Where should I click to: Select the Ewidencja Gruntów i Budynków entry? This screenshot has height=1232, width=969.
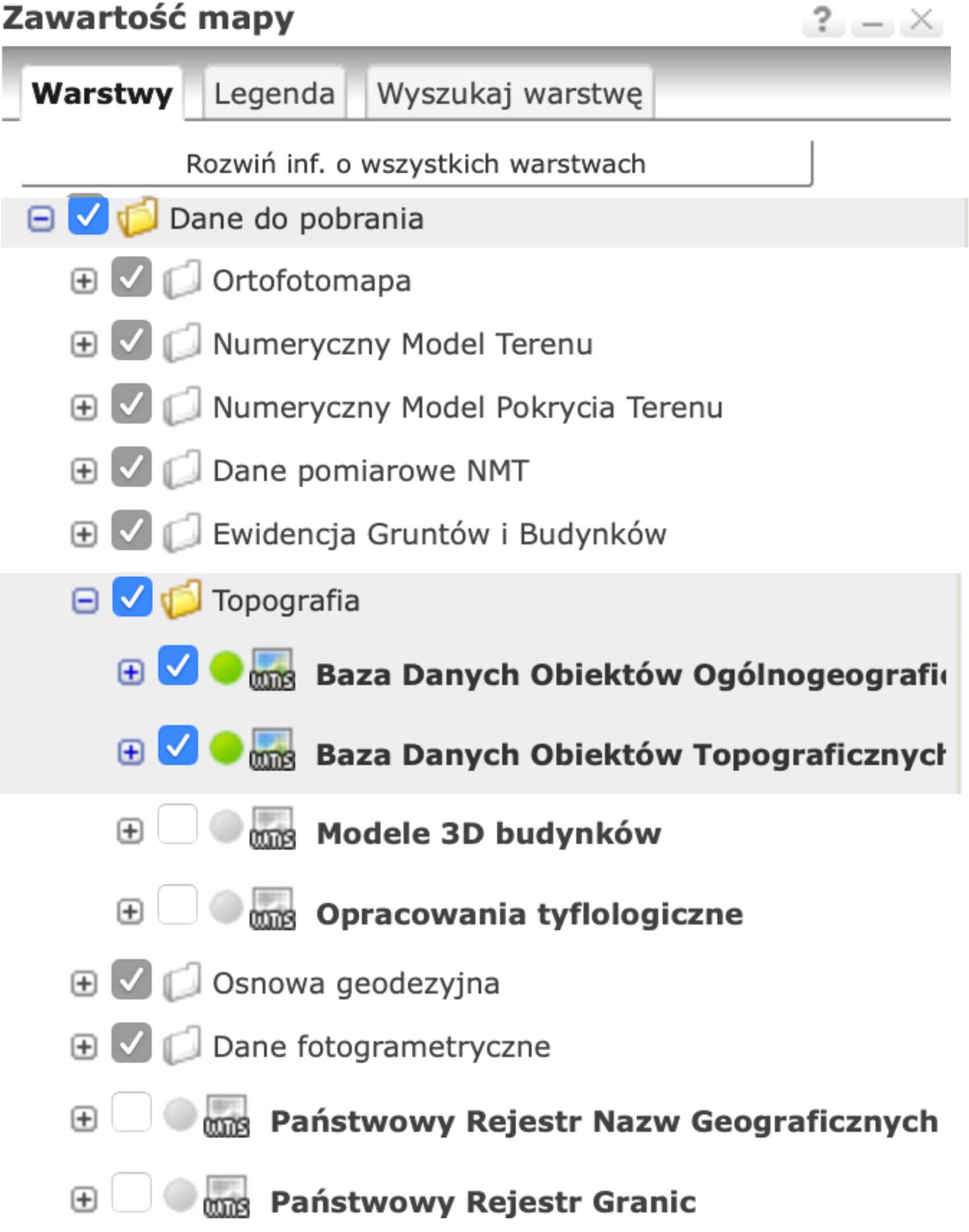pos(439,534)
